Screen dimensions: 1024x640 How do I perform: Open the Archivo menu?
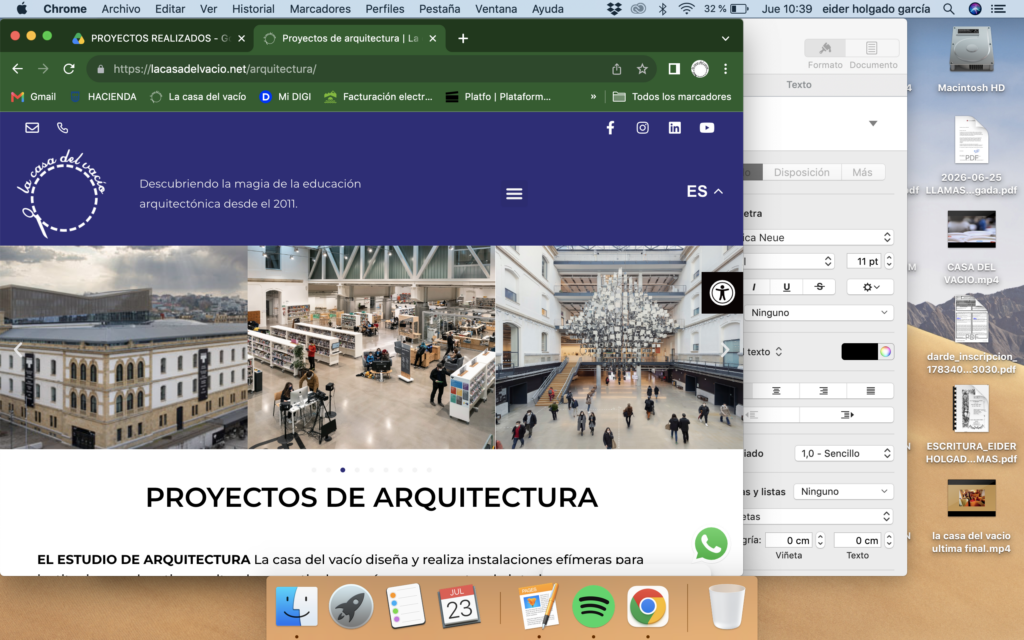(121, 9)
